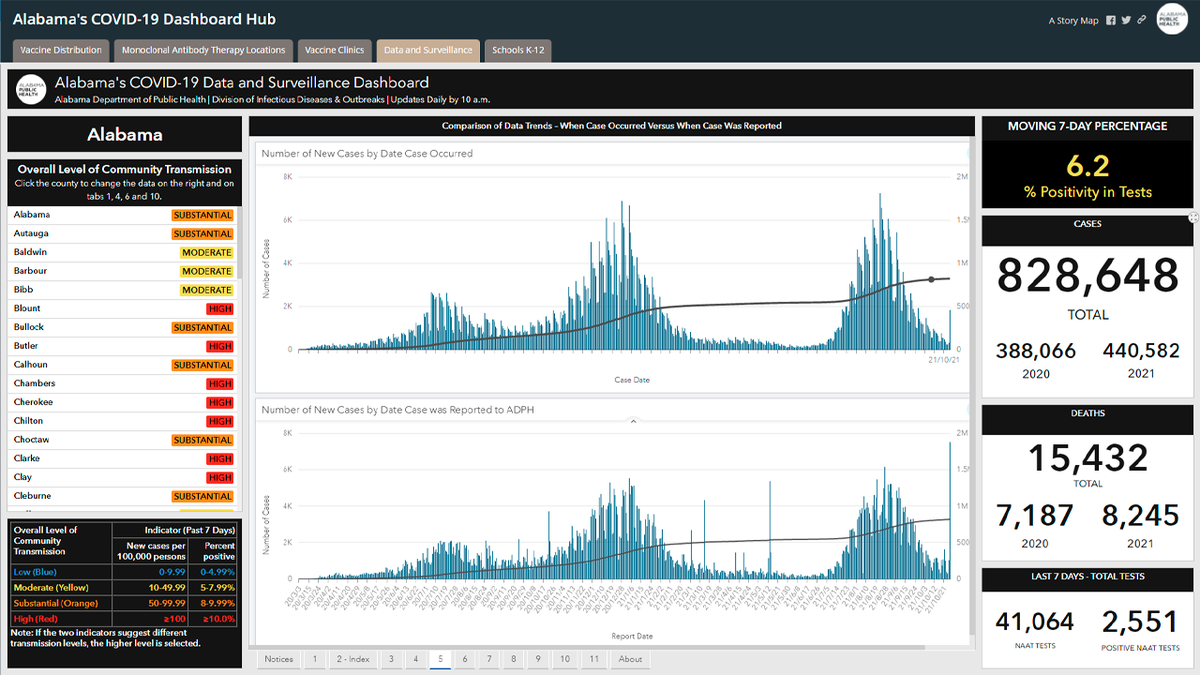Open Monoclonal Antibody Therapy Locations tab
The width and height of the screenshot is (1200, 675).
pos(204,50)
